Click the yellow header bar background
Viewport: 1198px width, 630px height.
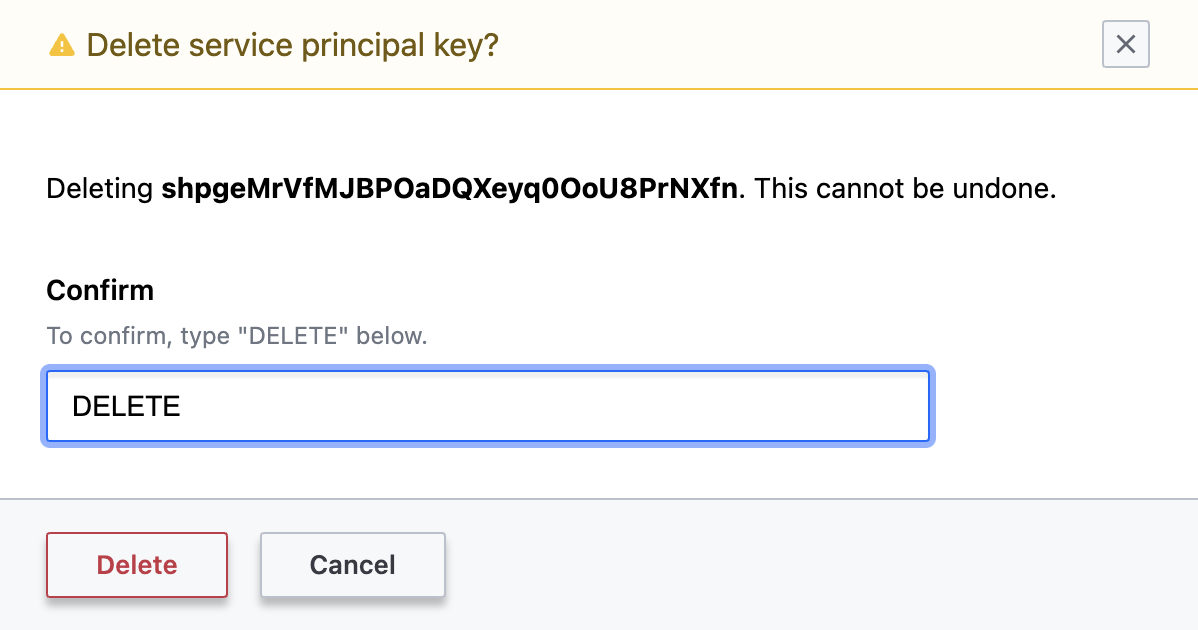point(800,45)
